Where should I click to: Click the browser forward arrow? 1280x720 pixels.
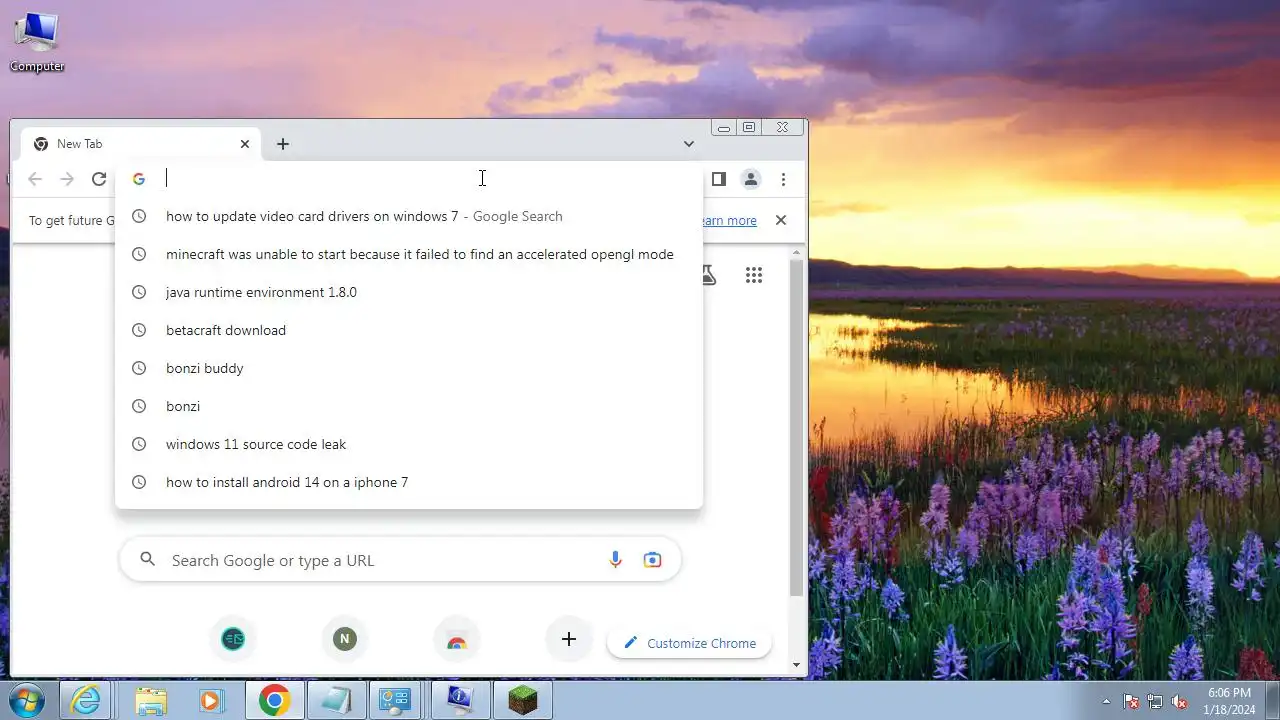(x=67, y=179)
